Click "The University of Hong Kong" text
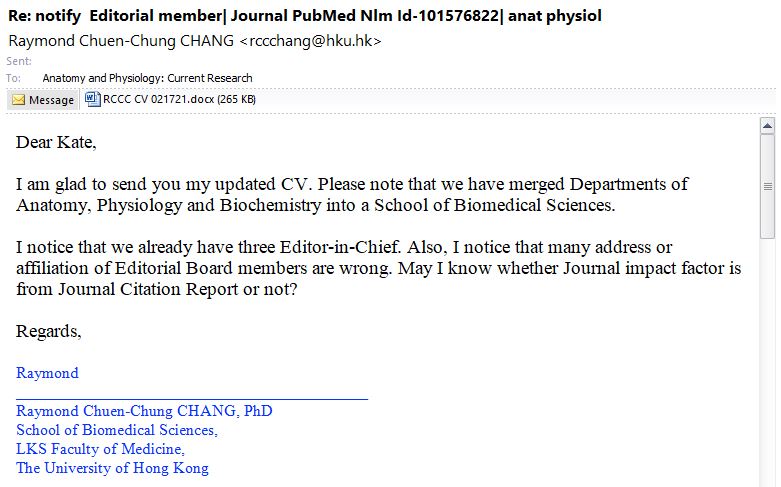This screenshot has width=781, height=487. click(x=112, y=468)
